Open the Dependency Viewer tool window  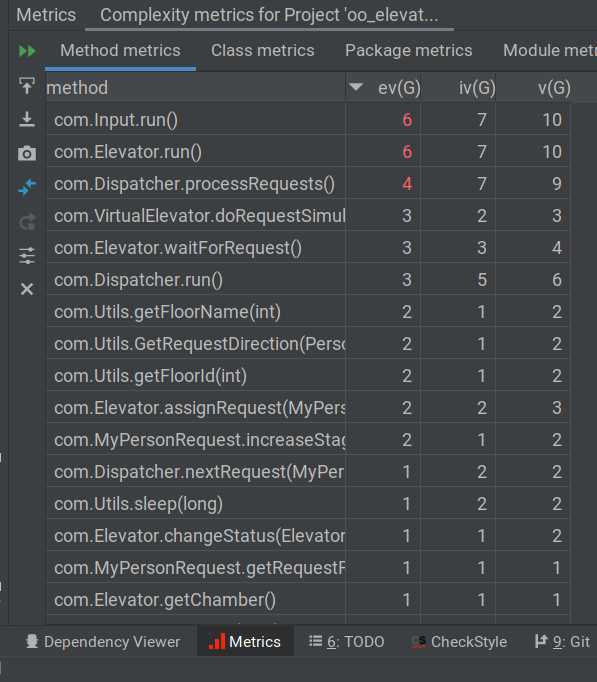(x=102, y=642)
